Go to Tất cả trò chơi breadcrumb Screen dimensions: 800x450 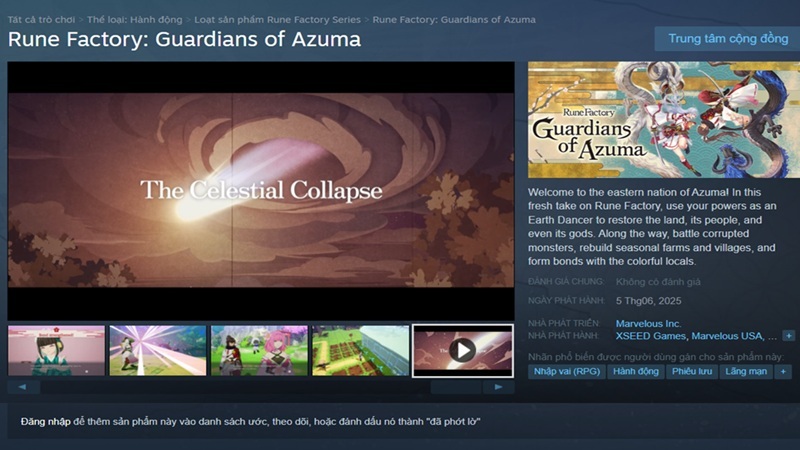[41, 19]
